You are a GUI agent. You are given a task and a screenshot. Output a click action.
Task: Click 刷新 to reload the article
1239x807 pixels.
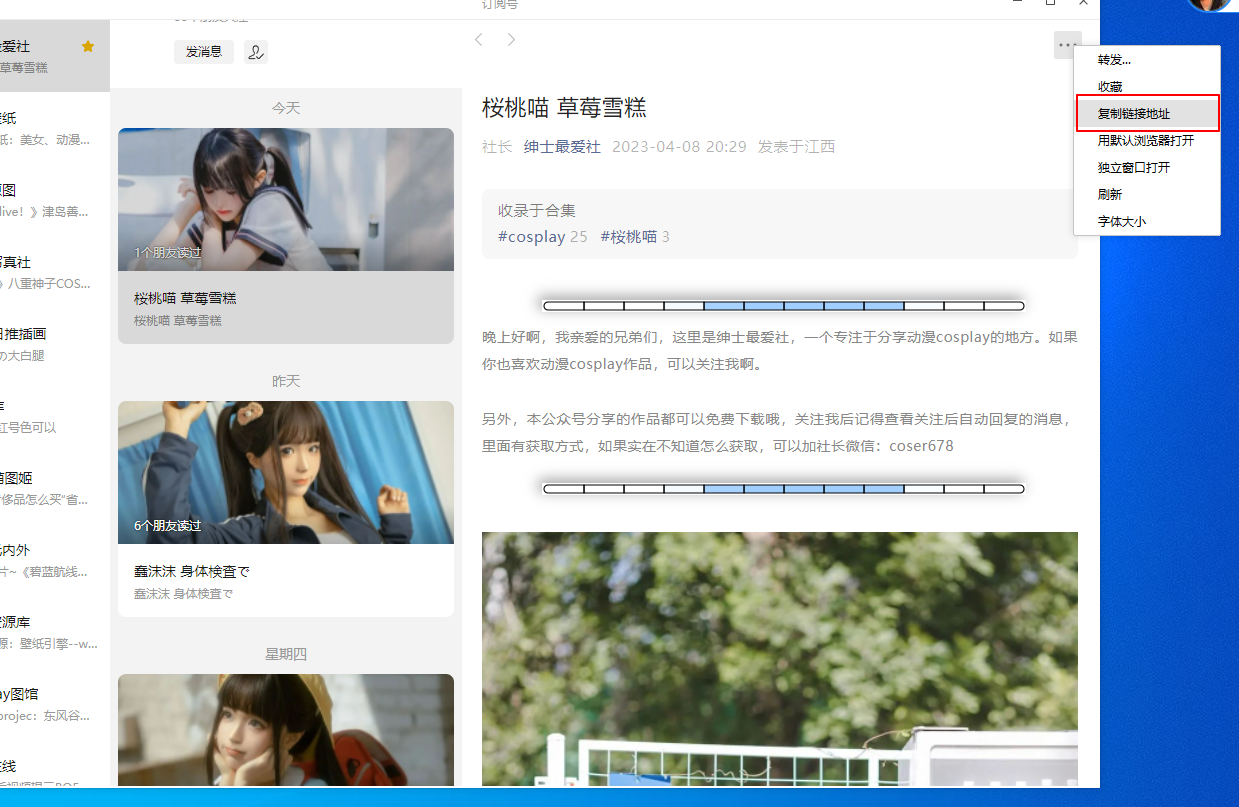pyautogui.click(x=1110, y=195)
